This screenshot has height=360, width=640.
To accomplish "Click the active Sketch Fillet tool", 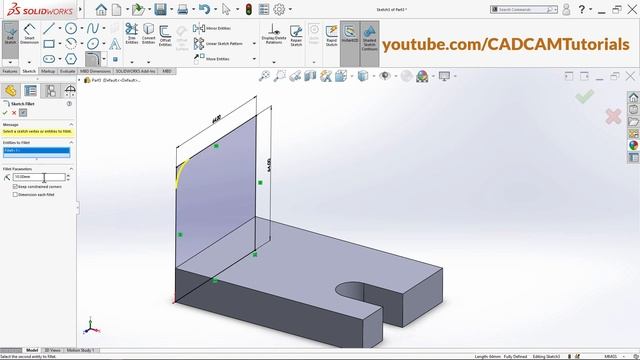I will tap(93, 59).
